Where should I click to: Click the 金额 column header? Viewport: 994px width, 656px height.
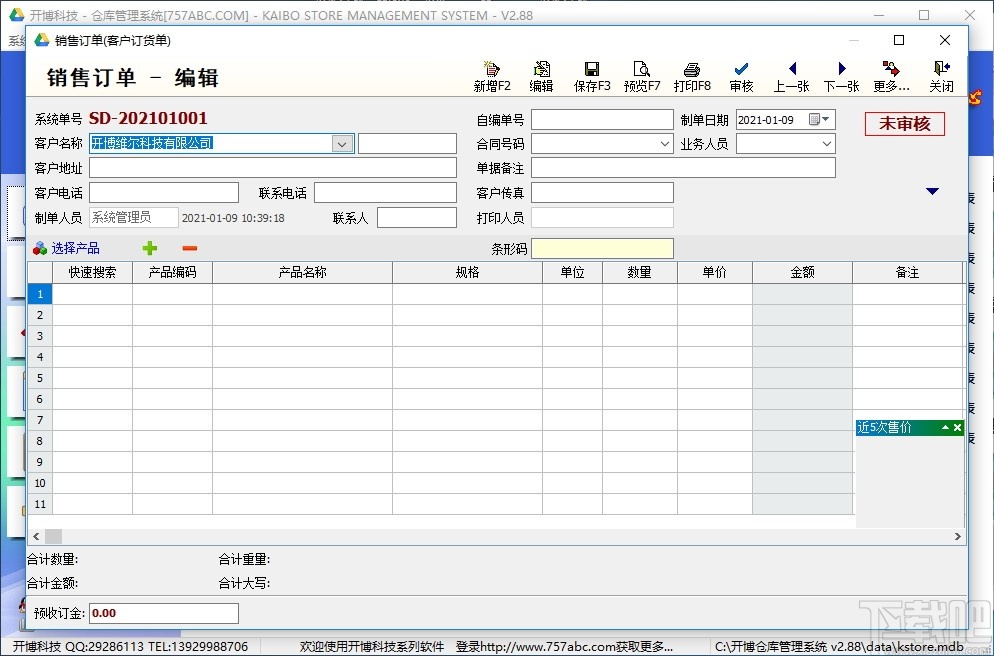tap(803, 273)
